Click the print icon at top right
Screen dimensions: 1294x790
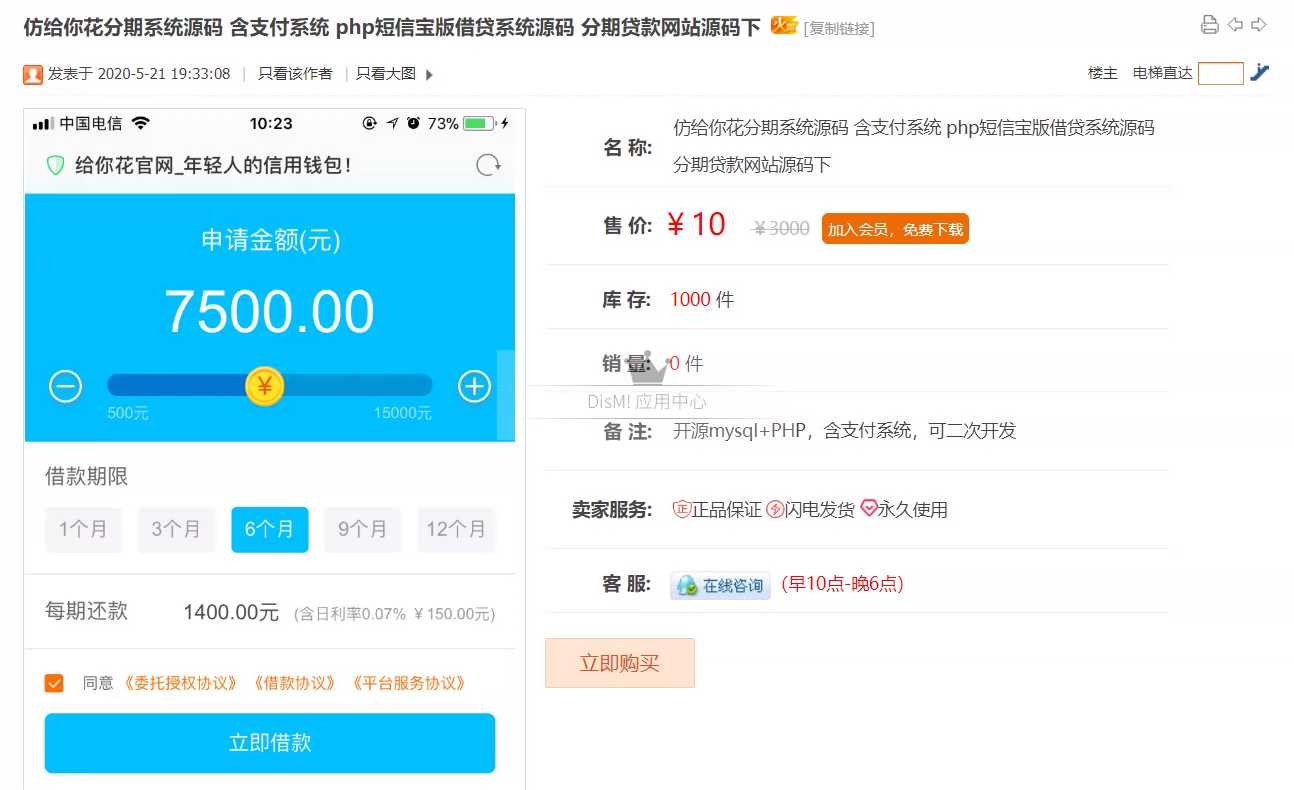coord(1210,24)
